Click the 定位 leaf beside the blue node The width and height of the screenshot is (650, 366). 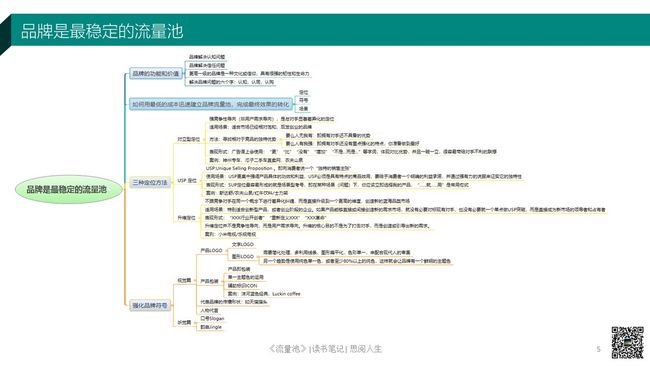[303, 92]
